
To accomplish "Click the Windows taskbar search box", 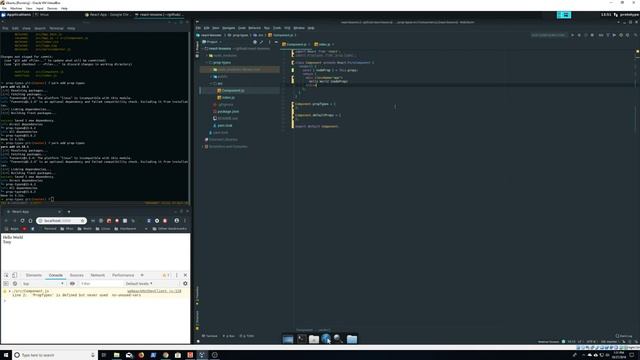I will tap(55, 355).
